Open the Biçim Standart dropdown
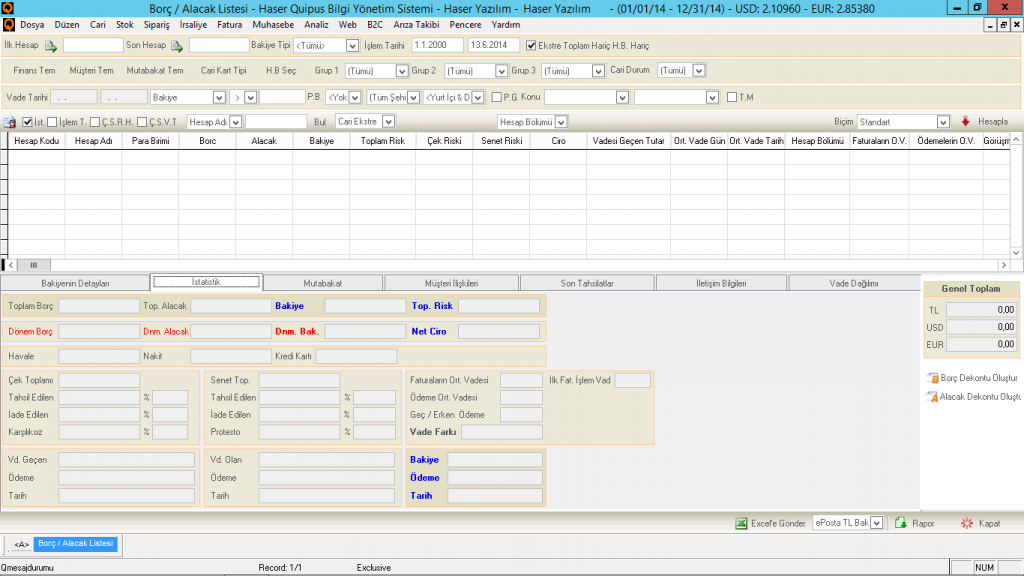 [943, 122]
